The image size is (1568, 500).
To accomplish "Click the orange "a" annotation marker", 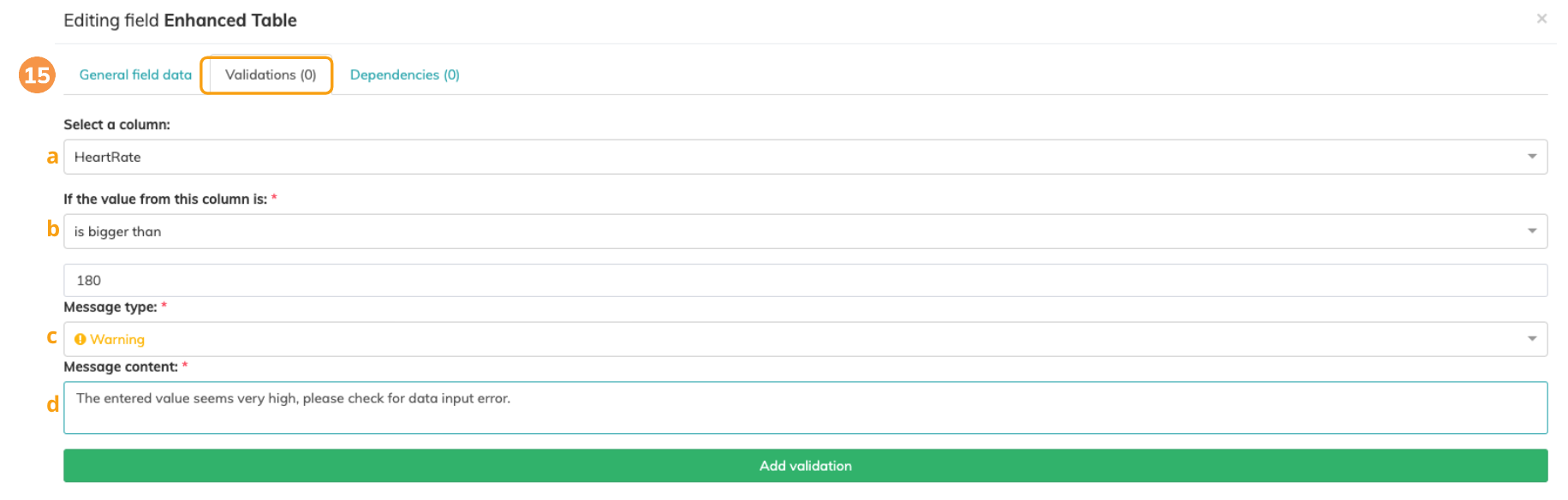I will click(x=52, y=157).
